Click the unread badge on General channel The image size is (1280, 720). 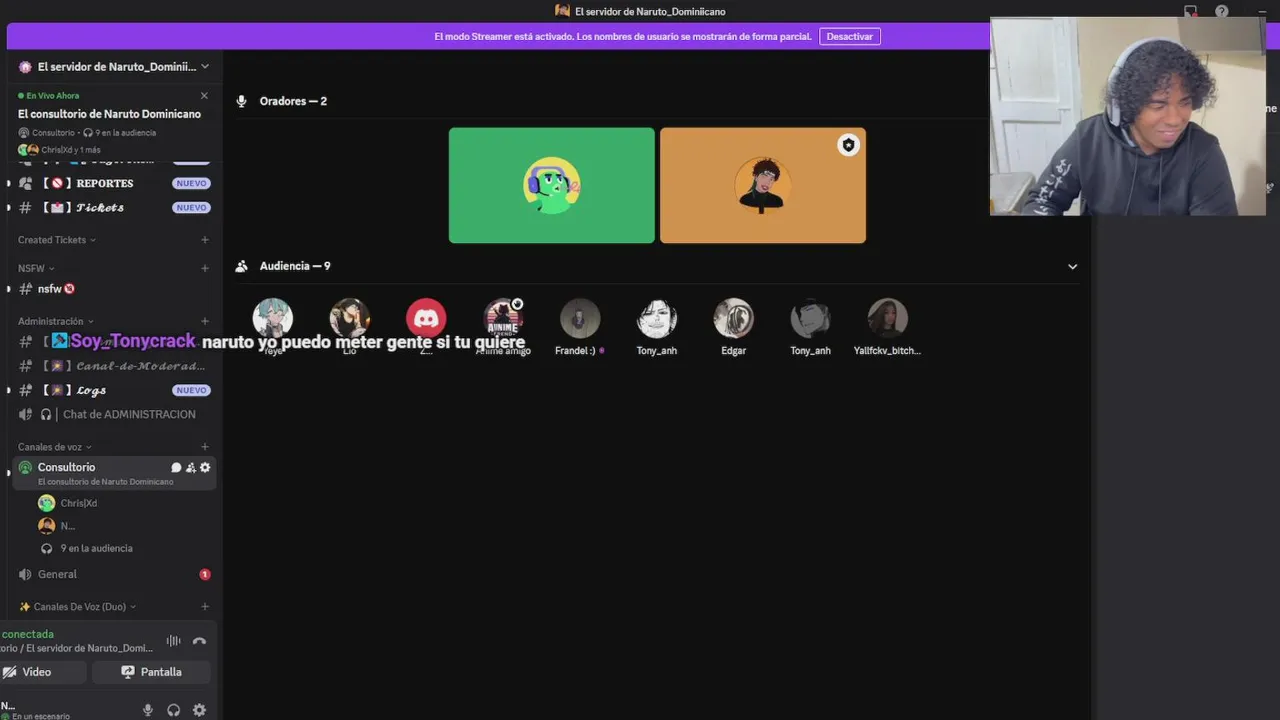point(205,574)
